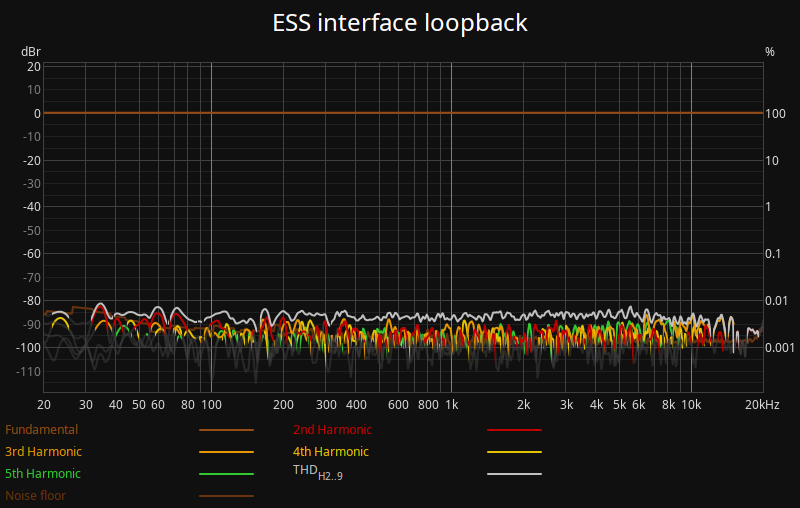Click the 20kHz frequency axis label
Viewport: 800px width, 508px height.
(x=762, y=404)
